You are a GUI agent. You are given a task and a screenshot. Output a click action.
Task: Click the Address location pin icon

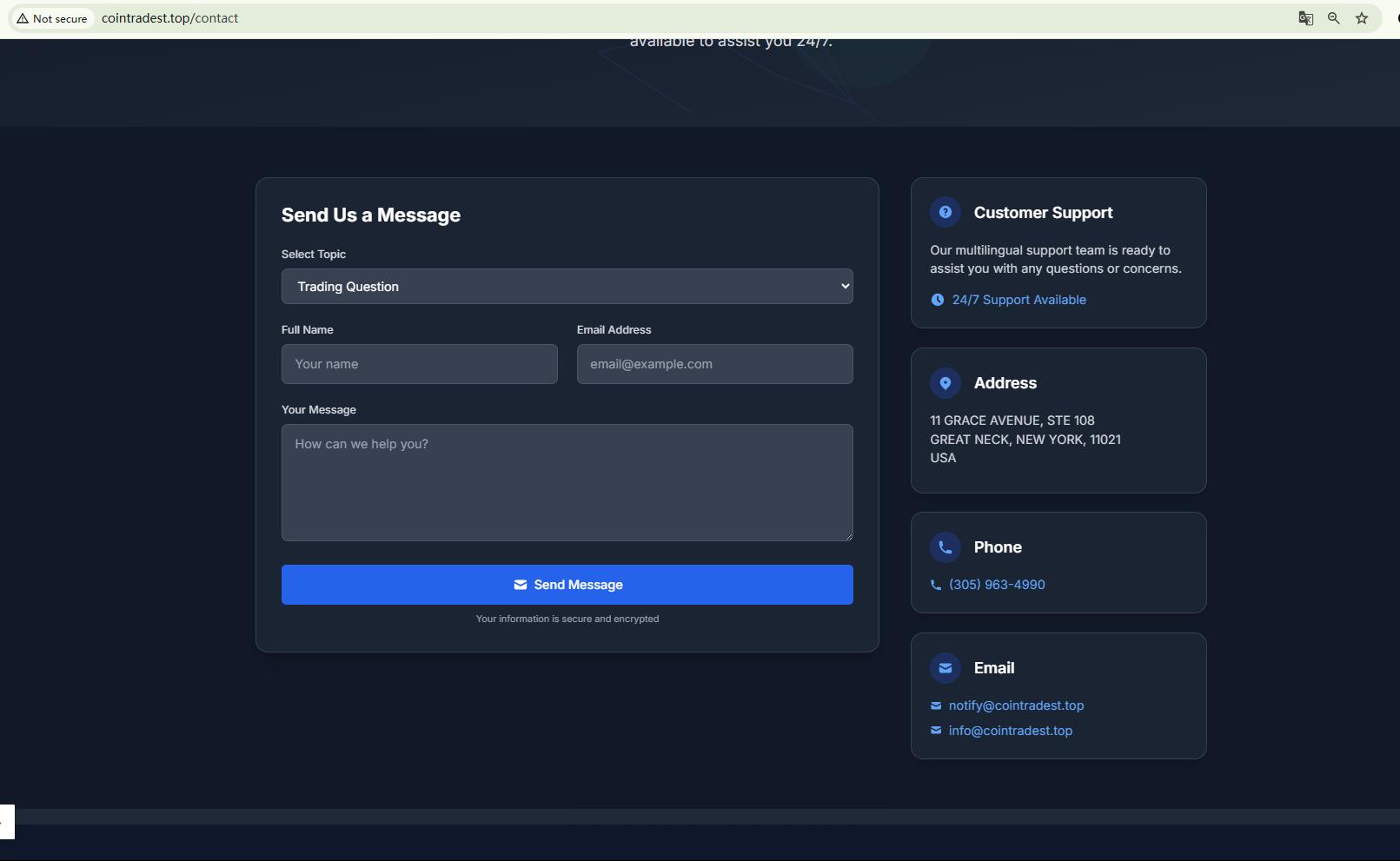coord(945,383)
